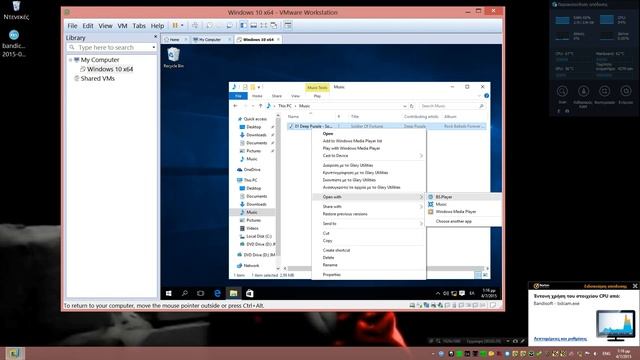Image resolution: width=640 pixels, height=360 pixels.
Task: Close the Library panel
Action: tap(155, 37)
